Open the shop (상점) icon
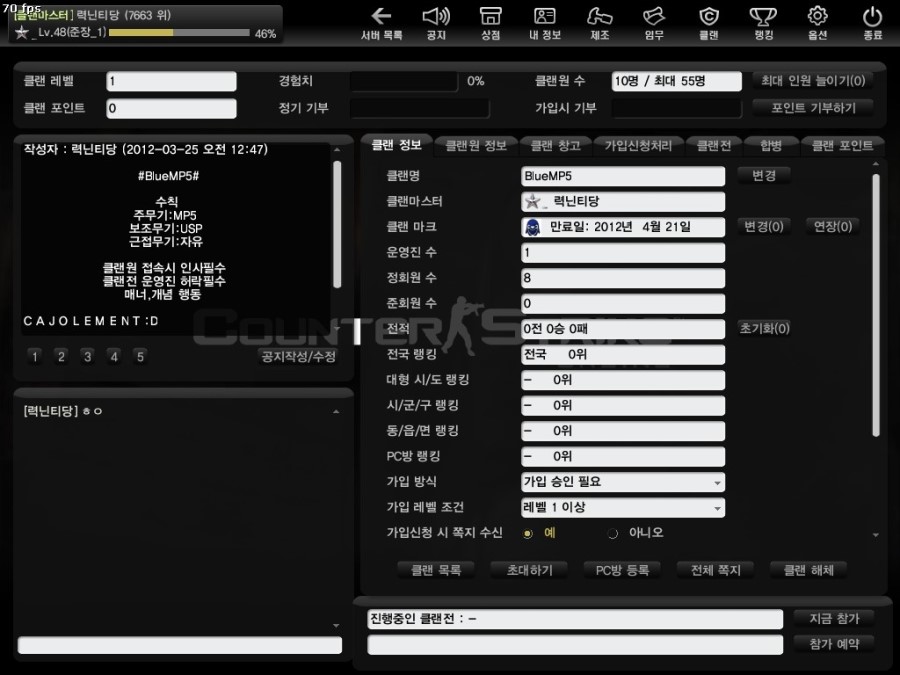900x675 pixels. click(490, 24)
